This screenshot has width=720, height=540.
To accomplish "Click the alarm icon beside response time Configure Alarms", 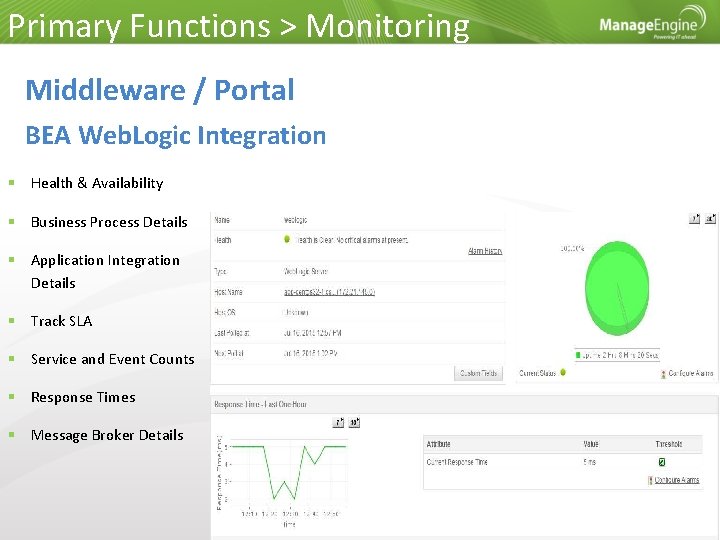I will [650, 480].
